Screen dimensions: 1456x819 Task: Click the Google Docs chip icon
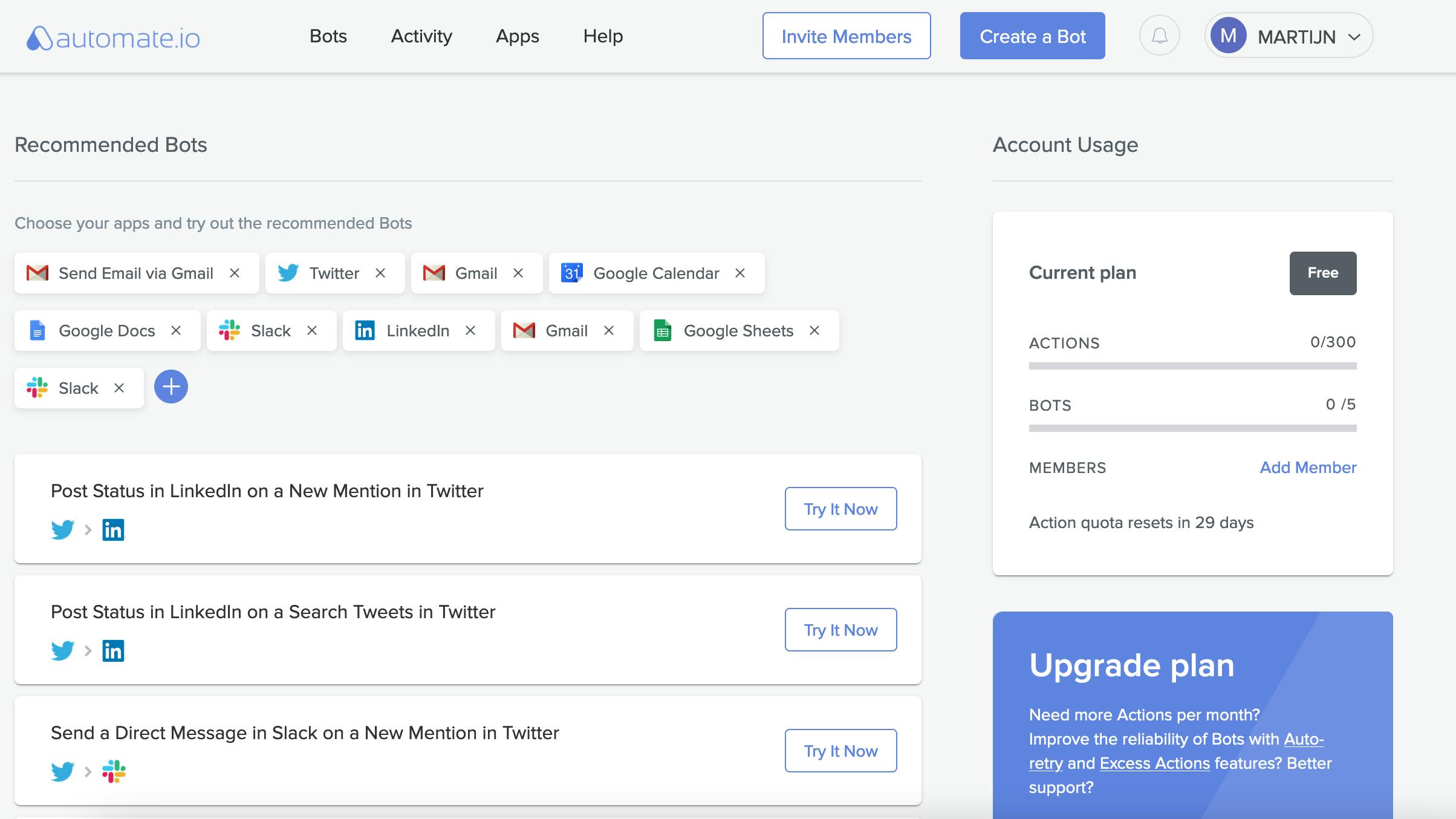tap(37, 331)
